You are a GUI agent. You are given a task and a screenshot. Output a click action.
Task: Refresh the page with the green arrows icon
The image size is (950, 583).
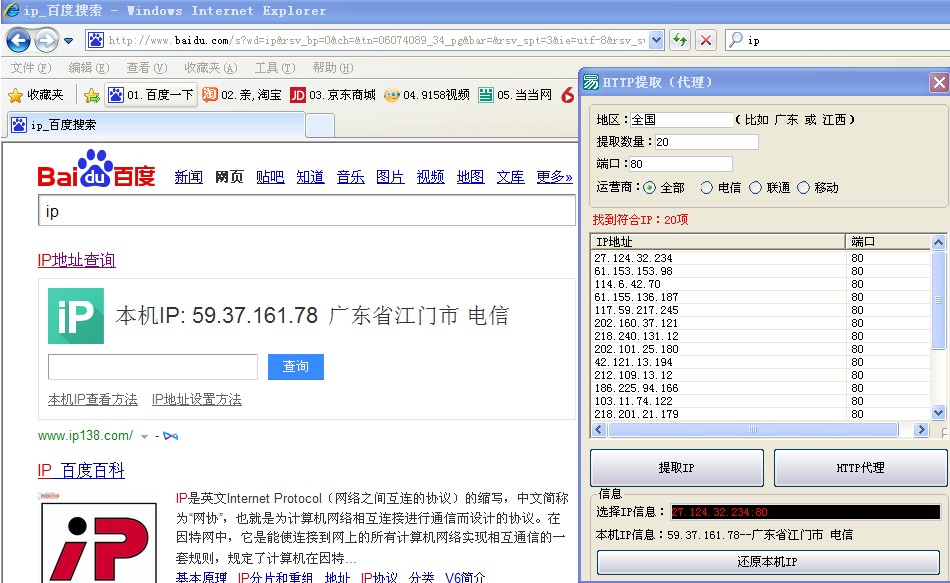tap(680, 41)
